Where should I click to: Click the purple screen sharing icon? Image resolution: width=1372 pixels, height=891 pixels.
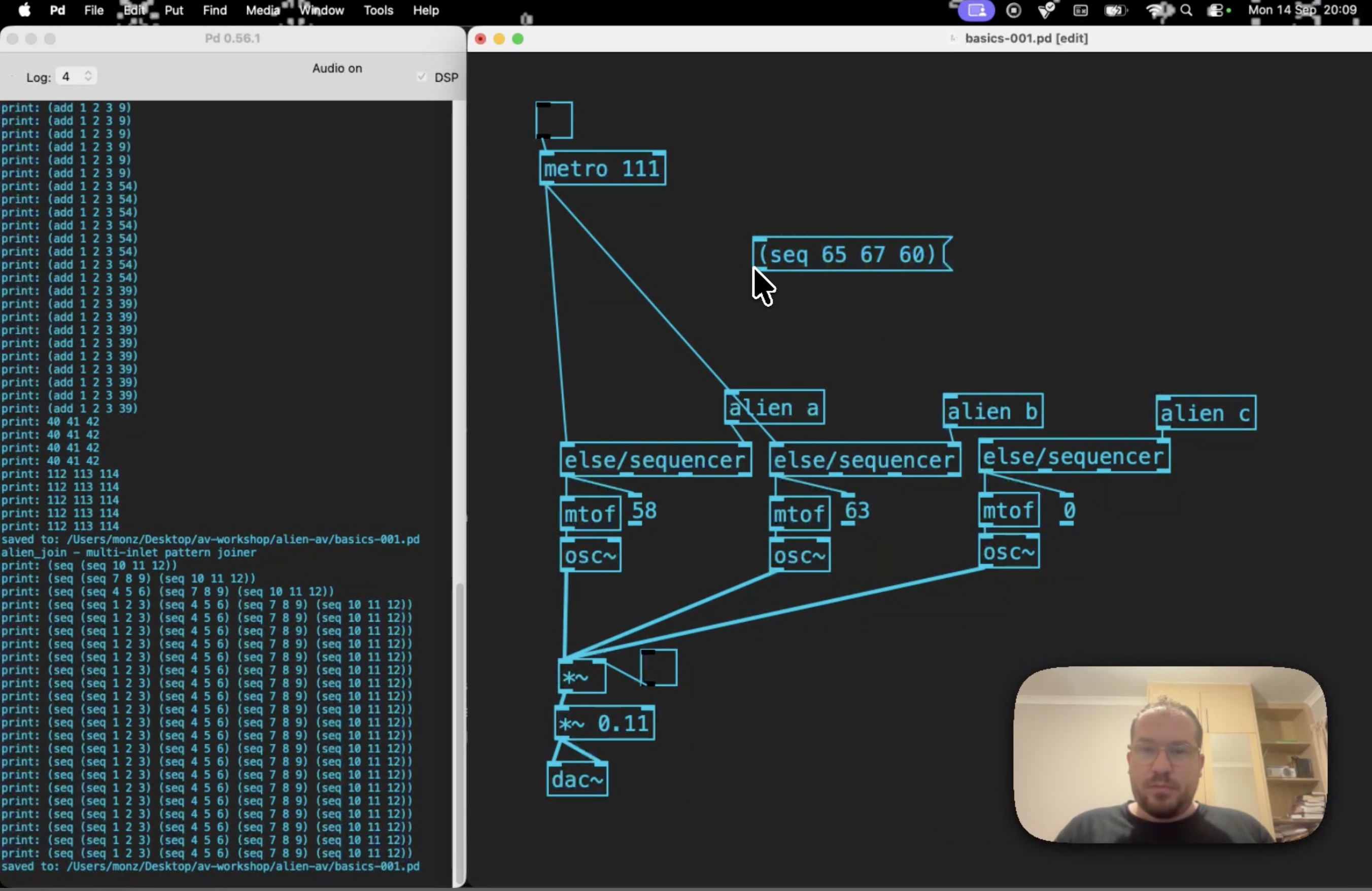tap(976, 10)
